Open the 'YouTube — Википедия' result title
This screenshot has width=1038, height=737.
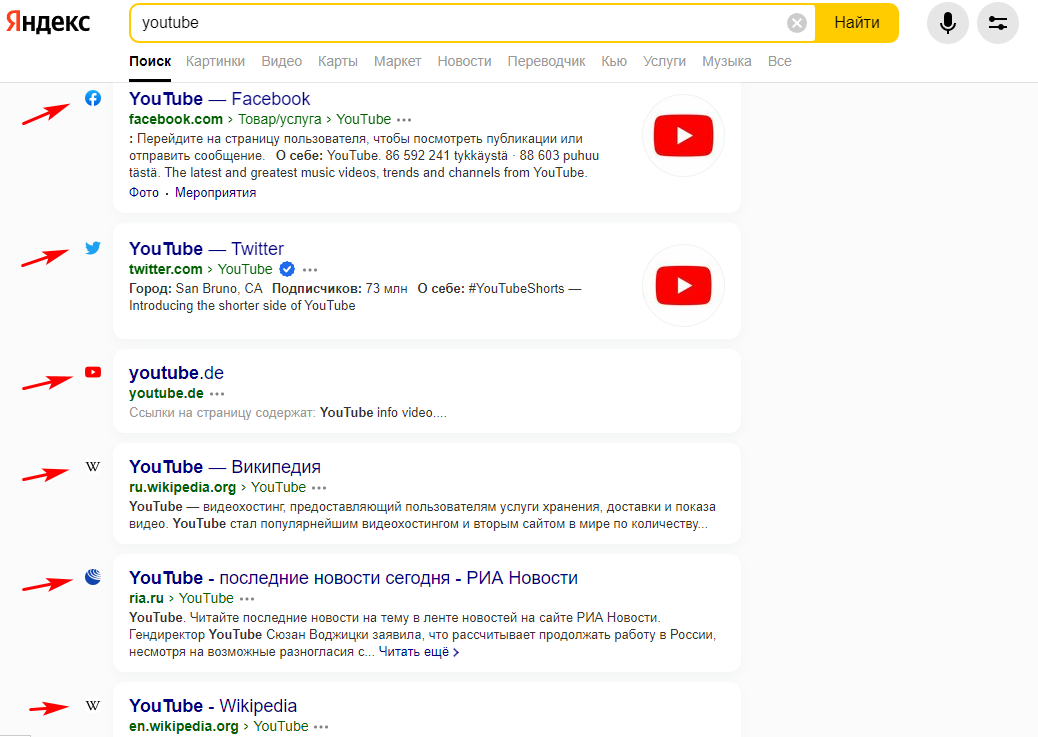click(x=224, y=466)
